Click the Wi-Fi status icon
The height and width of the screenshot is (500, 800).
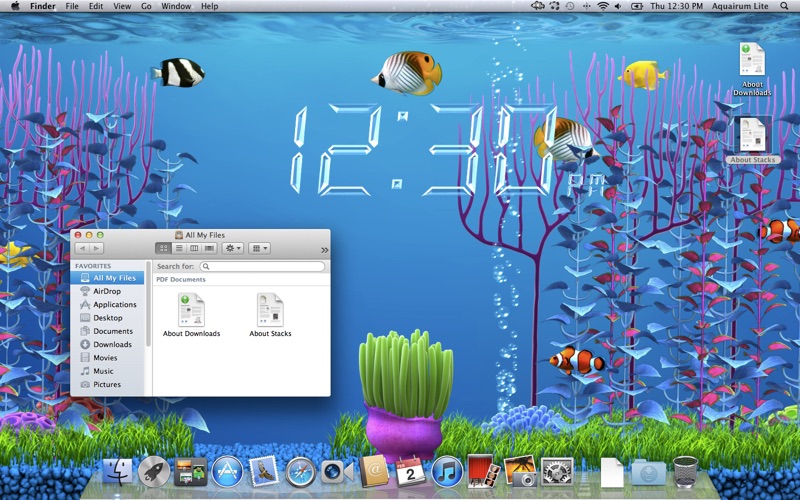[x=603, y=6]
